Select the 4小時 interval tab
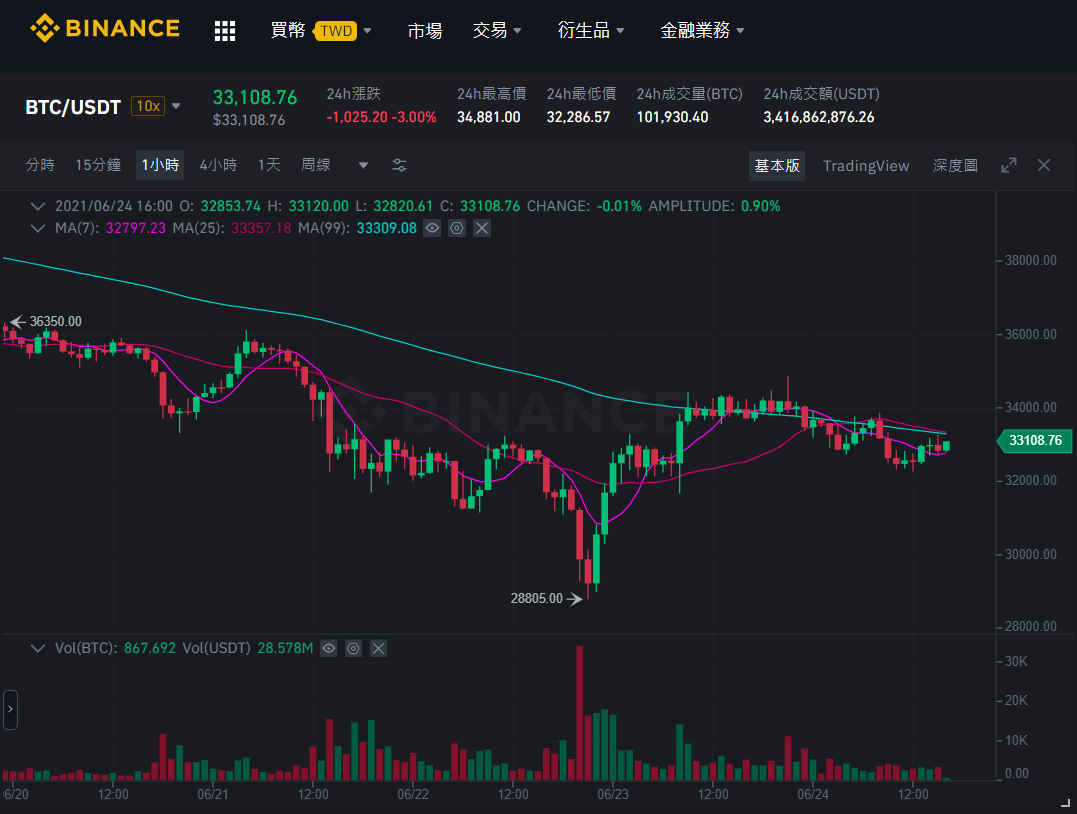1077x814 pixels. point(218,165)
